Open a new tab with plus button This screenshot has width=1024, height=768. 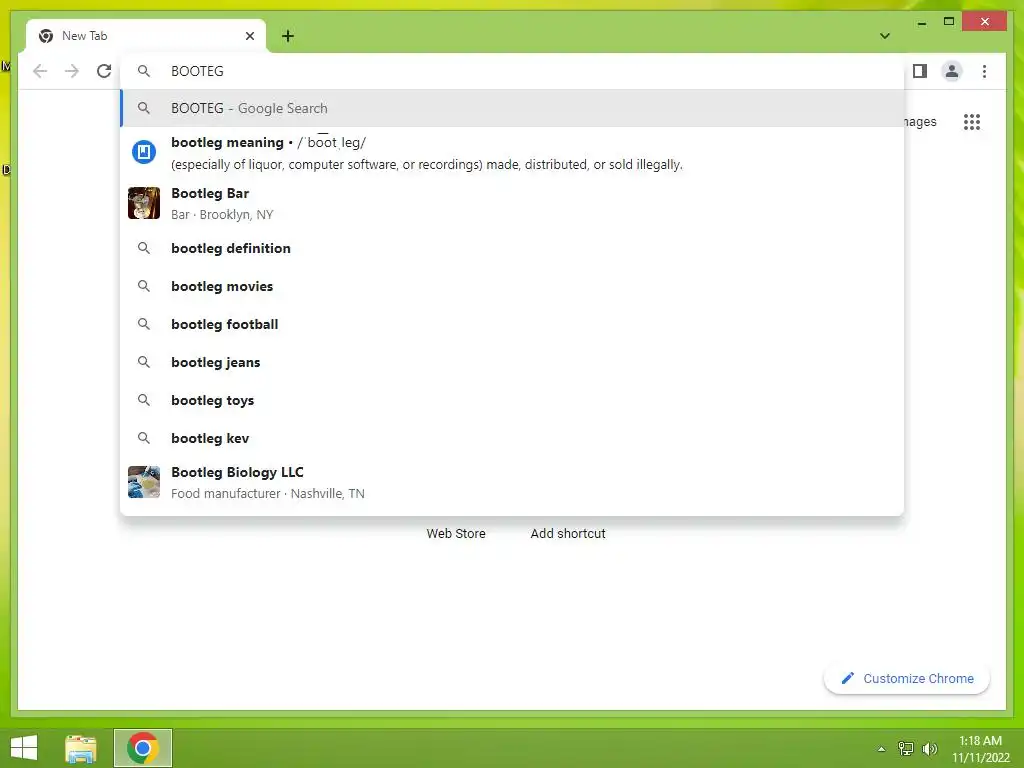pos(288,36)
